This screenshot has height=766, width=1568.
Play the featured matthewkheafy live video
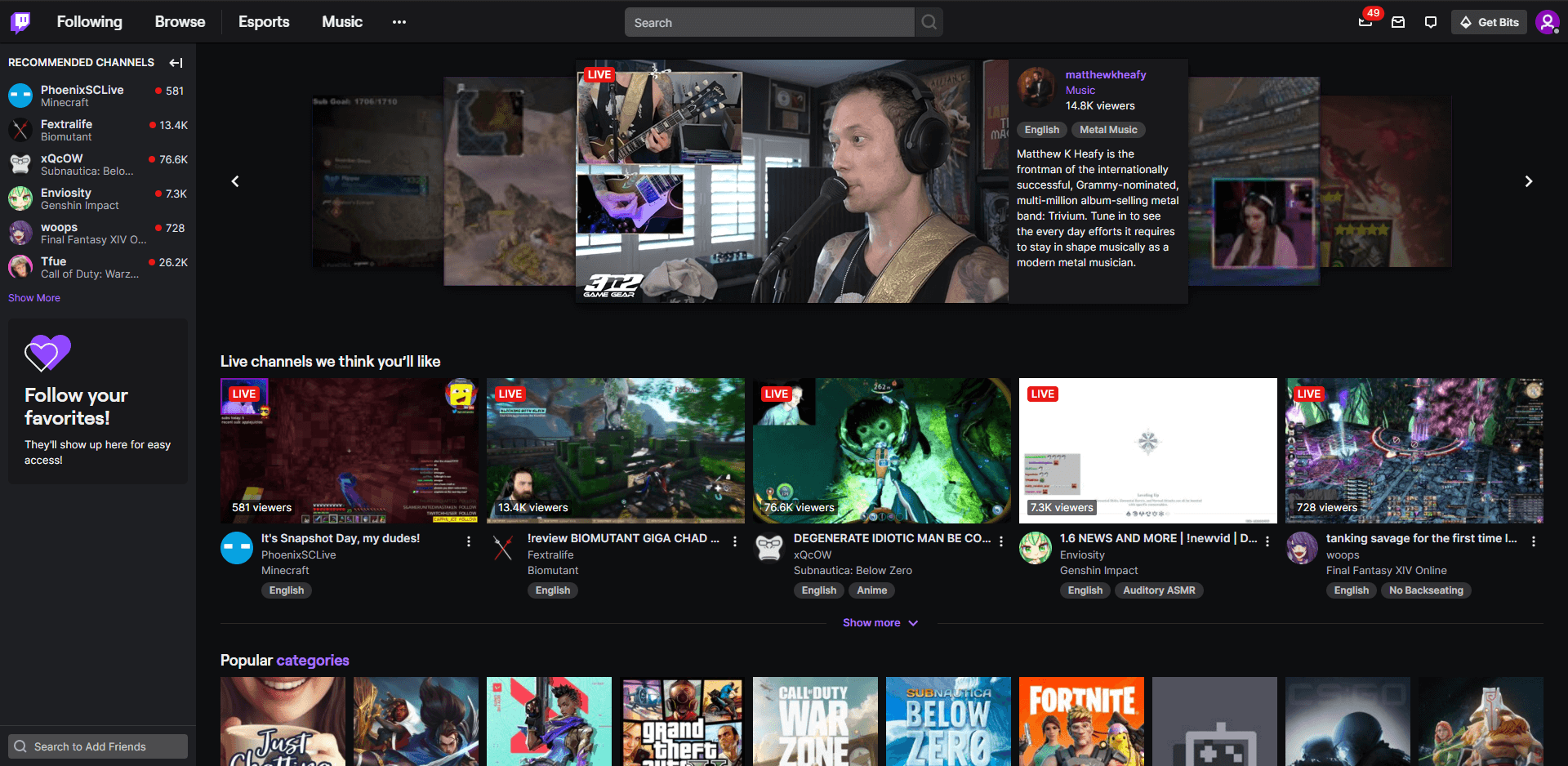click(792, 181)
